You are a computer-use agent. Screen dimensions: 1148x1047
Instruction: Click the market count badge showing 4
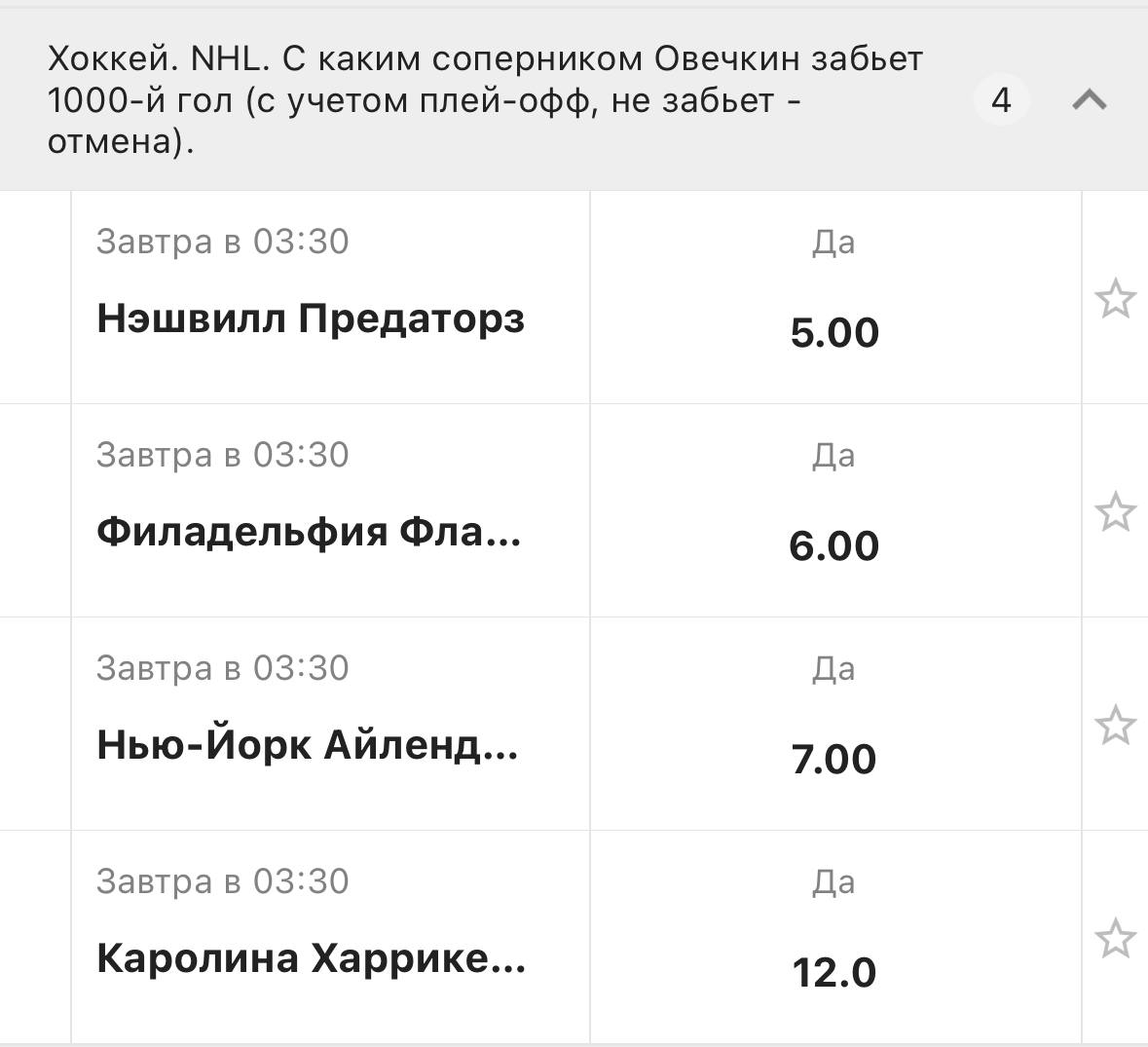click(1001, 99)
